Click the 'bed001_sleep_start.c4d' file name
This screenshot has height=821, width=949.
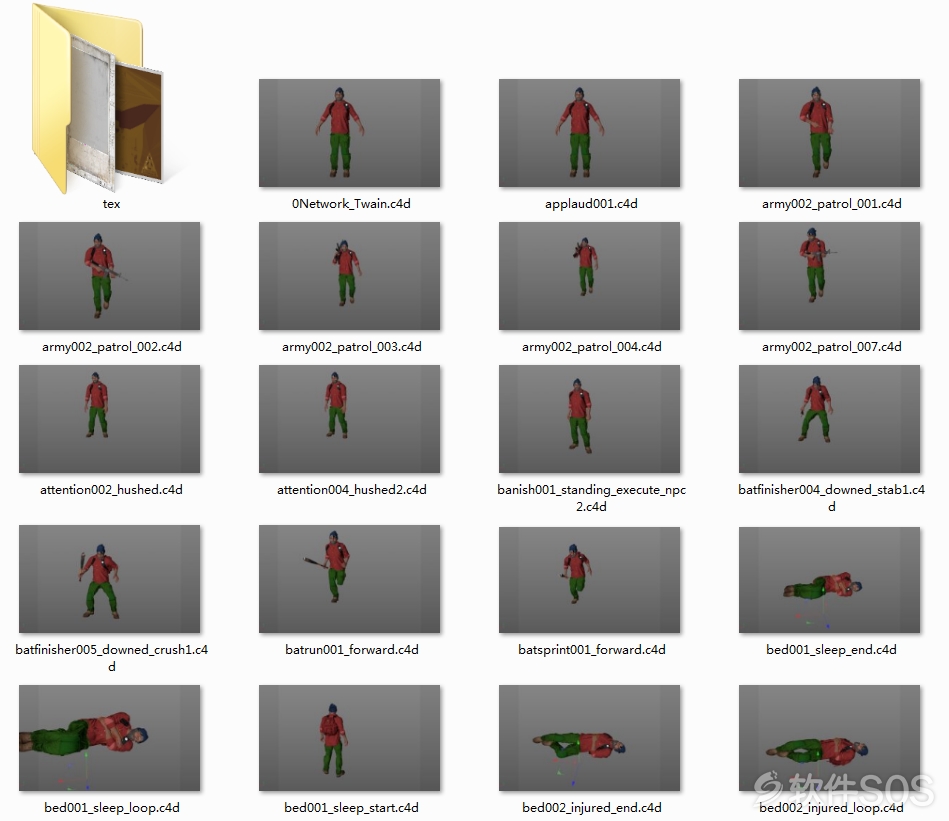(x=352, y=808)
